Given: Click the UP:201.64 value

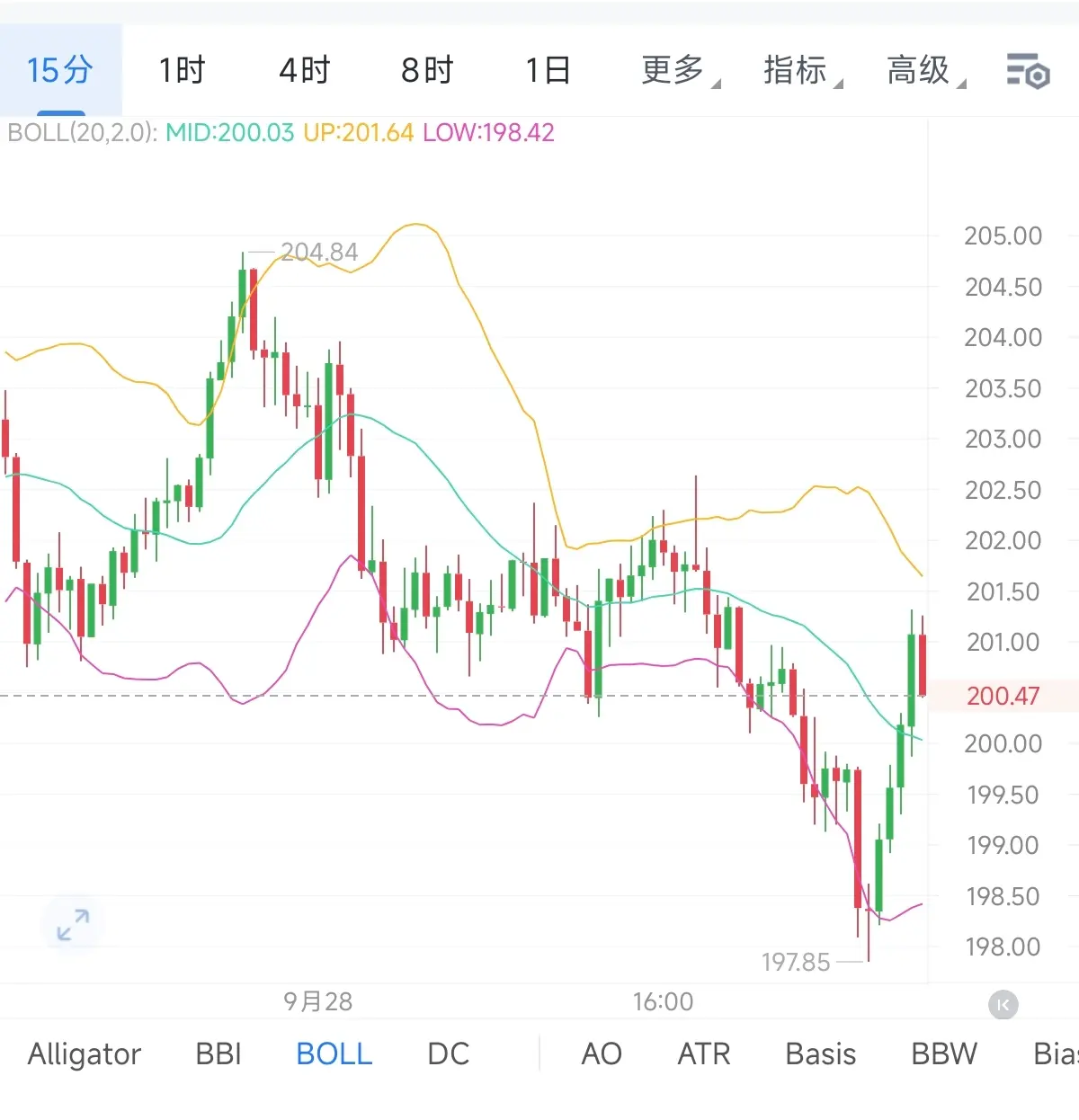Looking at the screenshot, I should (358, 133).
